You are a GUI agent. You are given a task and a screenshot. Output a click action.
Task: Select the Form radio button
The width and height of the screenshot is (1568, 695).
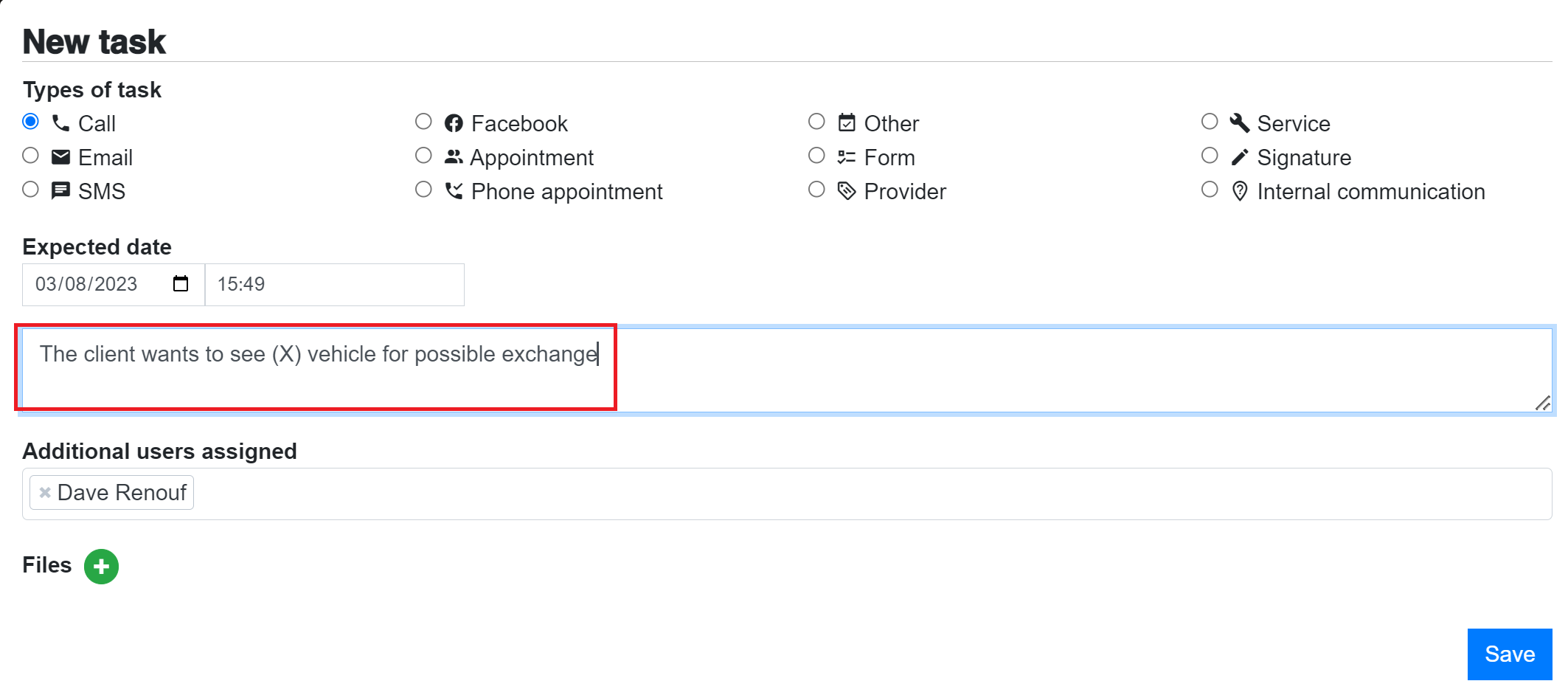click(816, 156)
